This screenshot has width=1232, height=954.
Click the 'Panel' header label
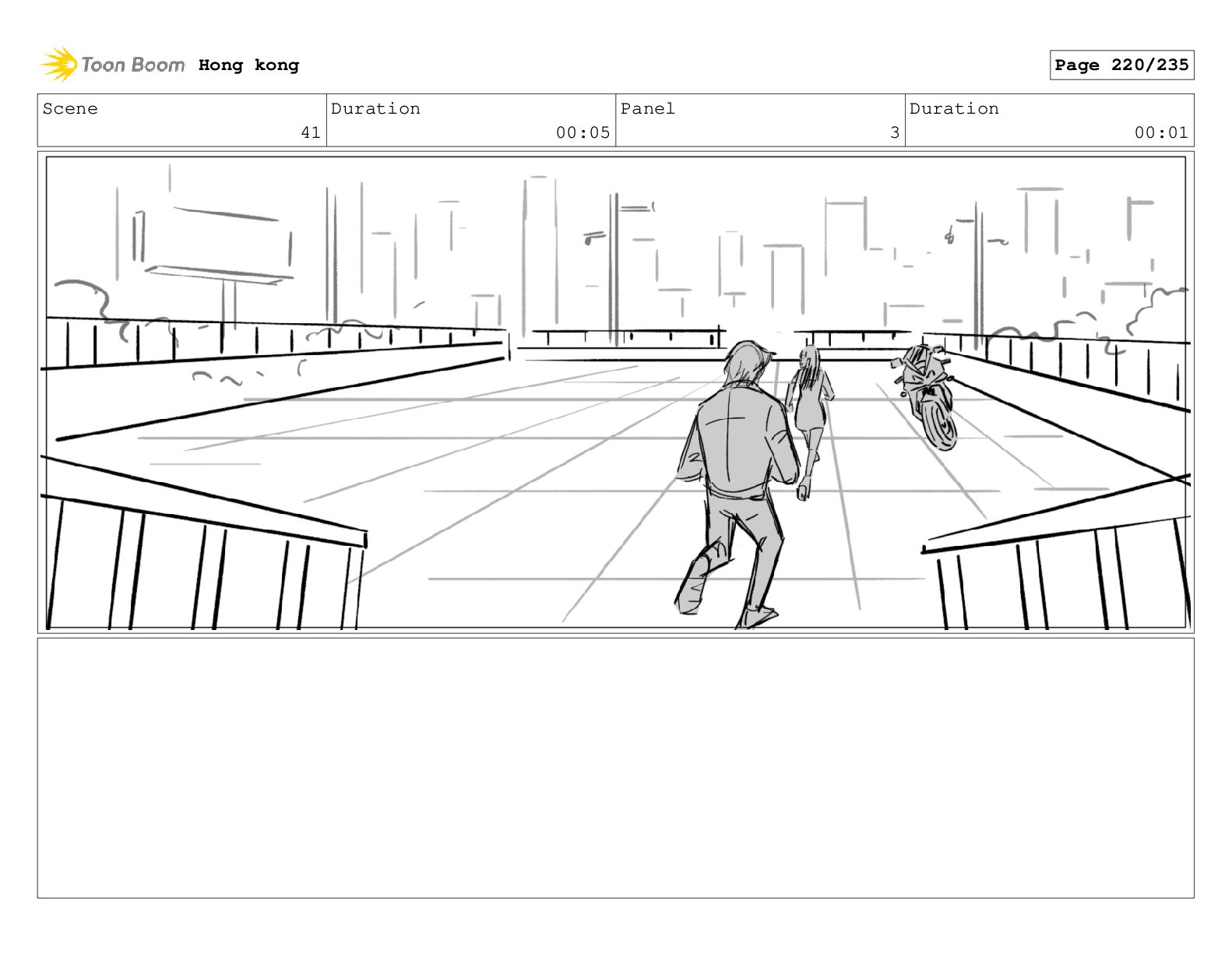(x=648, y=109)
